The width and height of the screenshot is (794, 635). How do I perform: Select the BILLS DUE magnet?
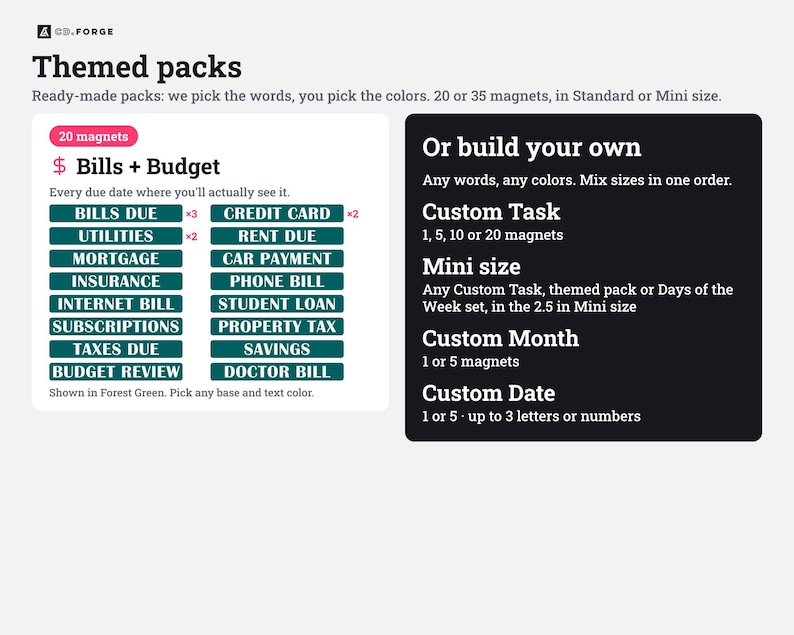[116, 213]
